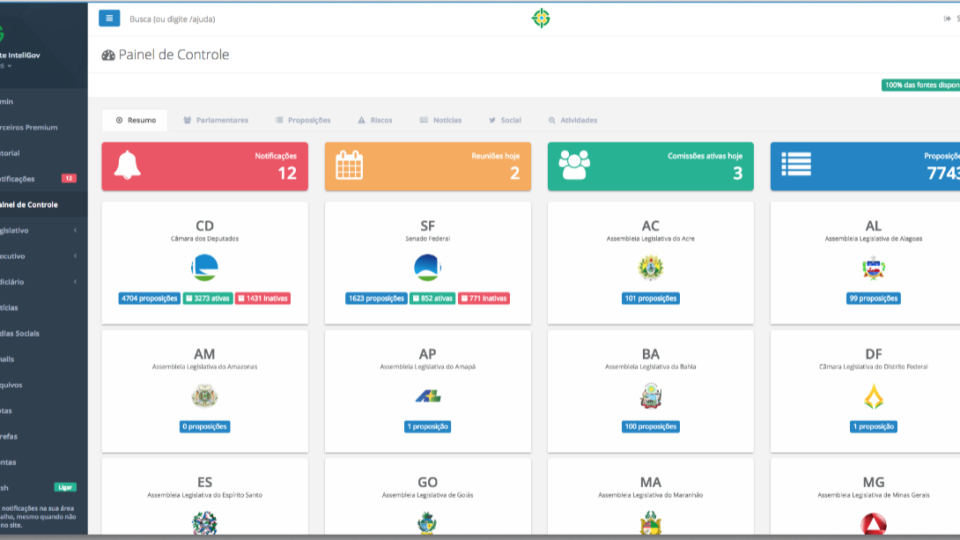This screenshot has height=540, width=960.
Task: Click the Amazonas assembly coat of arms
Action: click(204, 396)
